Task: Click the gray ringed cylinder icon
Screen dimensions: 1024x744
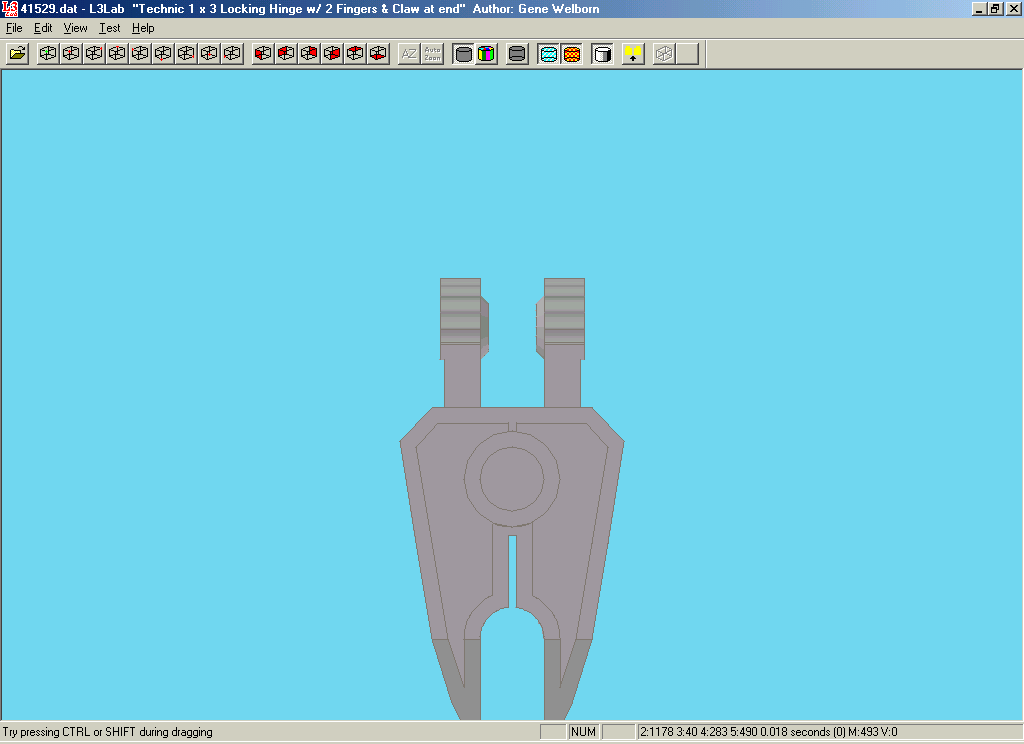Action: pos(517,54)
